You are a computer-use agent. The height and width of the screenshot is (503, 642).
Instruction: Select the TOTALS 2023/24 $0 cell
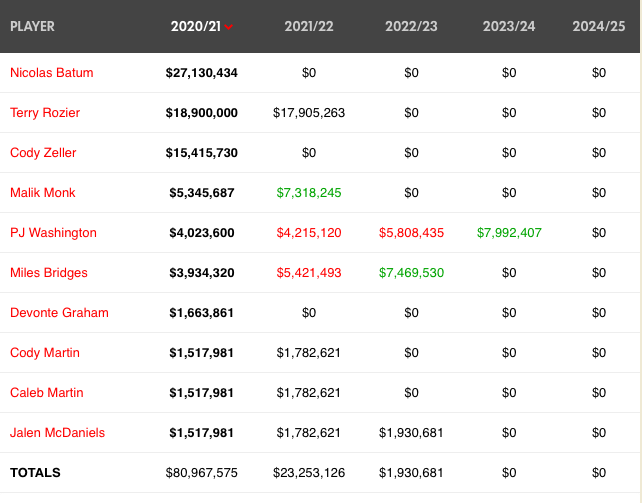pos(509,473)
